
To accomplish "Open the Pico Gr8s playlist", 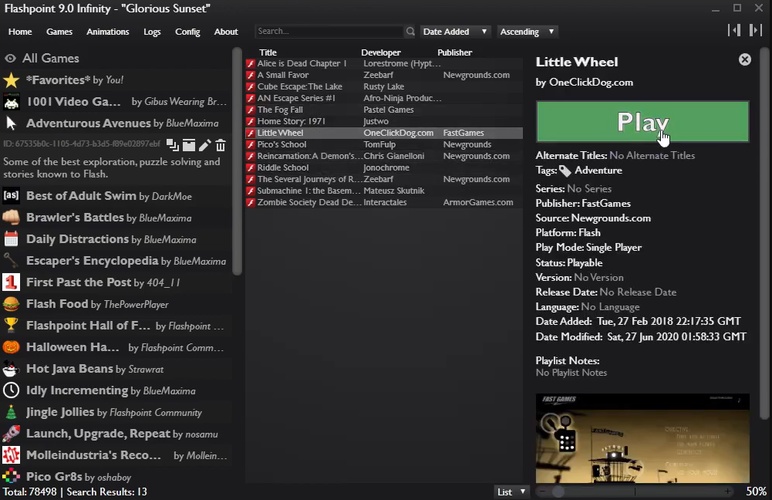I will [x=116, y=477].
